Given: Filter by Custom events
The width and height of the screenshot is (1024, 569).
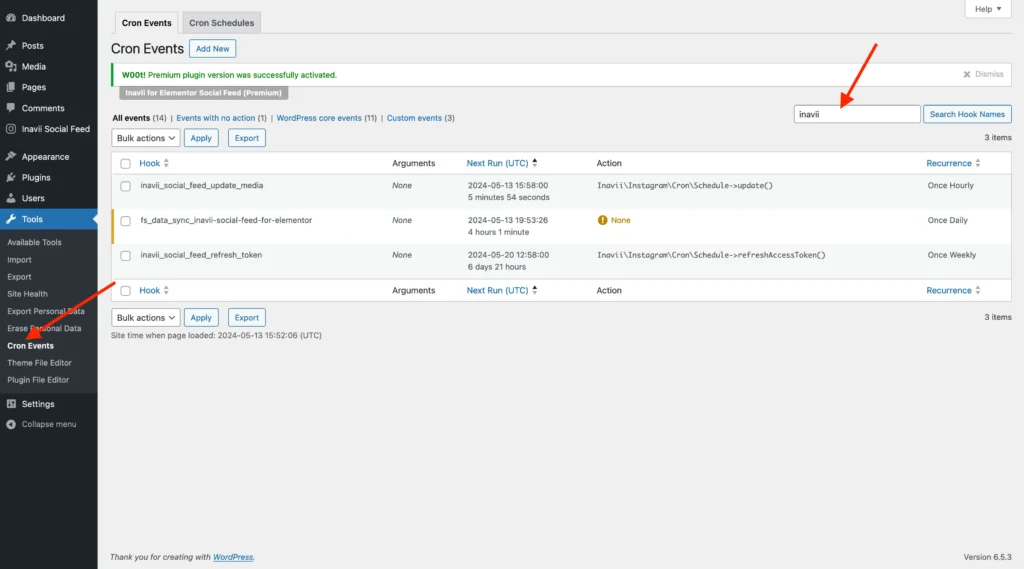Looking at the screenshot, I should tap(414, 118).
